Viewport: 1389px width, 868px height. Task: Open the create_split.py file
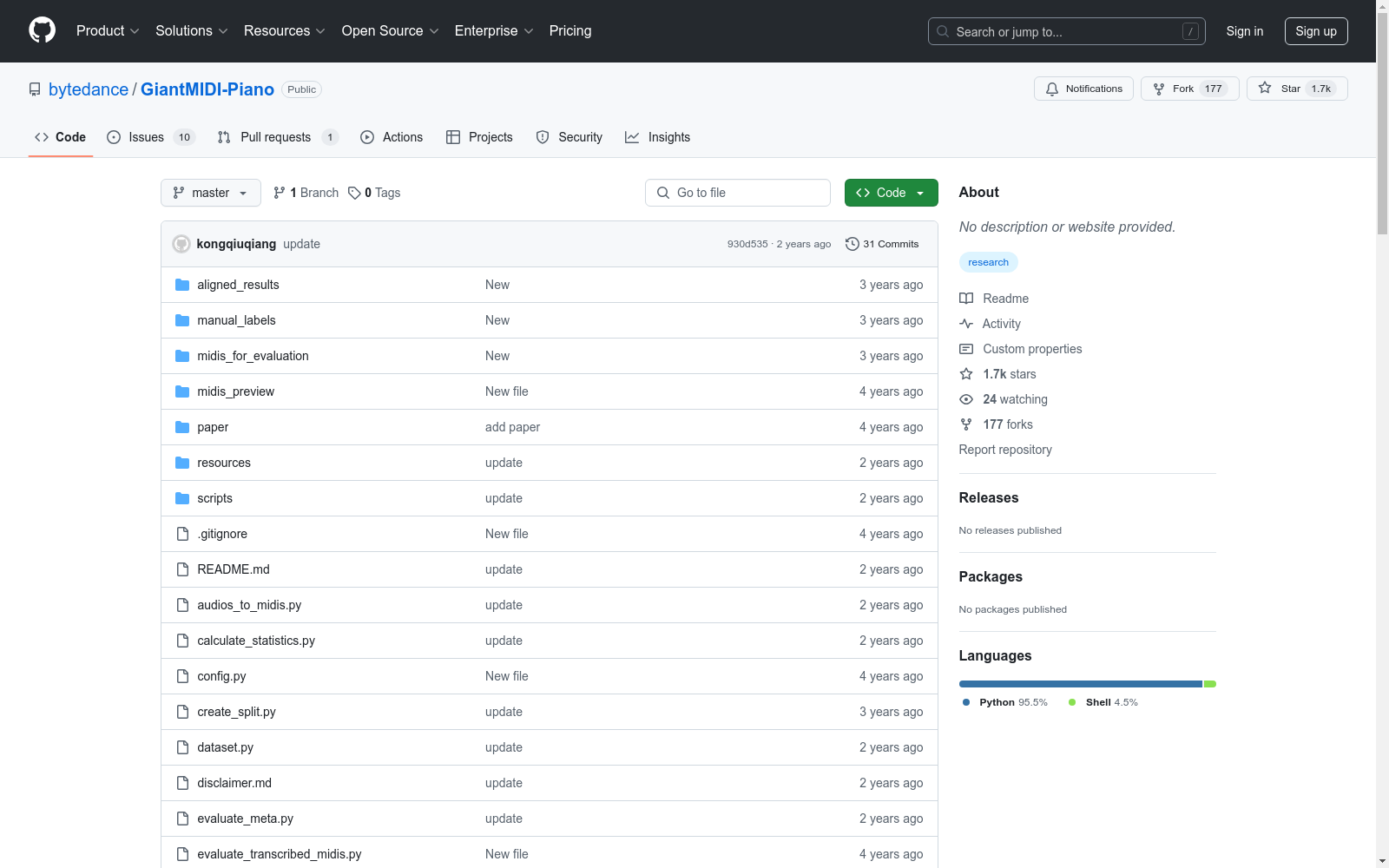tap(236, 712)
